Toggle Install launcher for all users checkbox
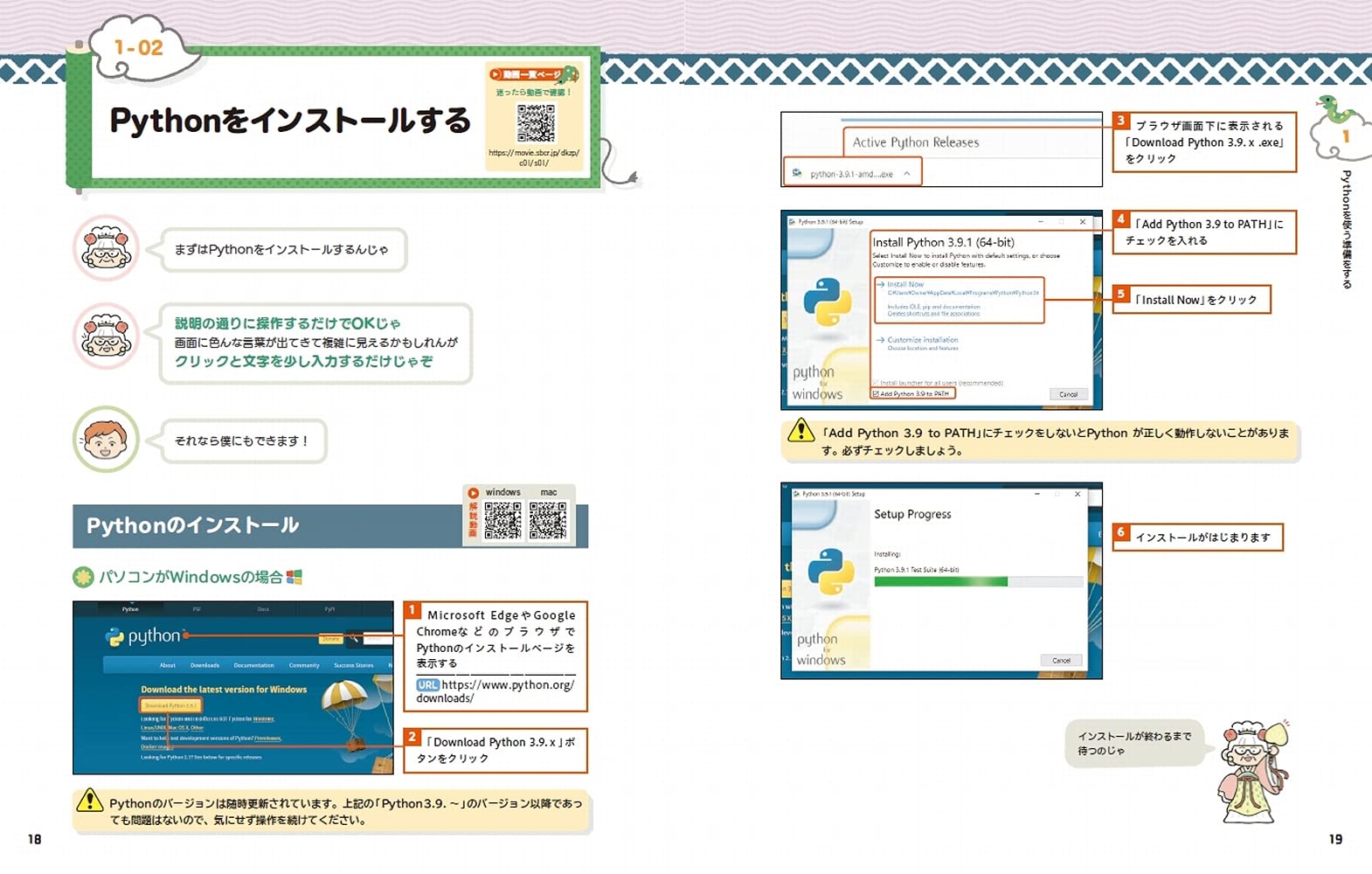Screen dimensions: 1372x874 [876, 382]
